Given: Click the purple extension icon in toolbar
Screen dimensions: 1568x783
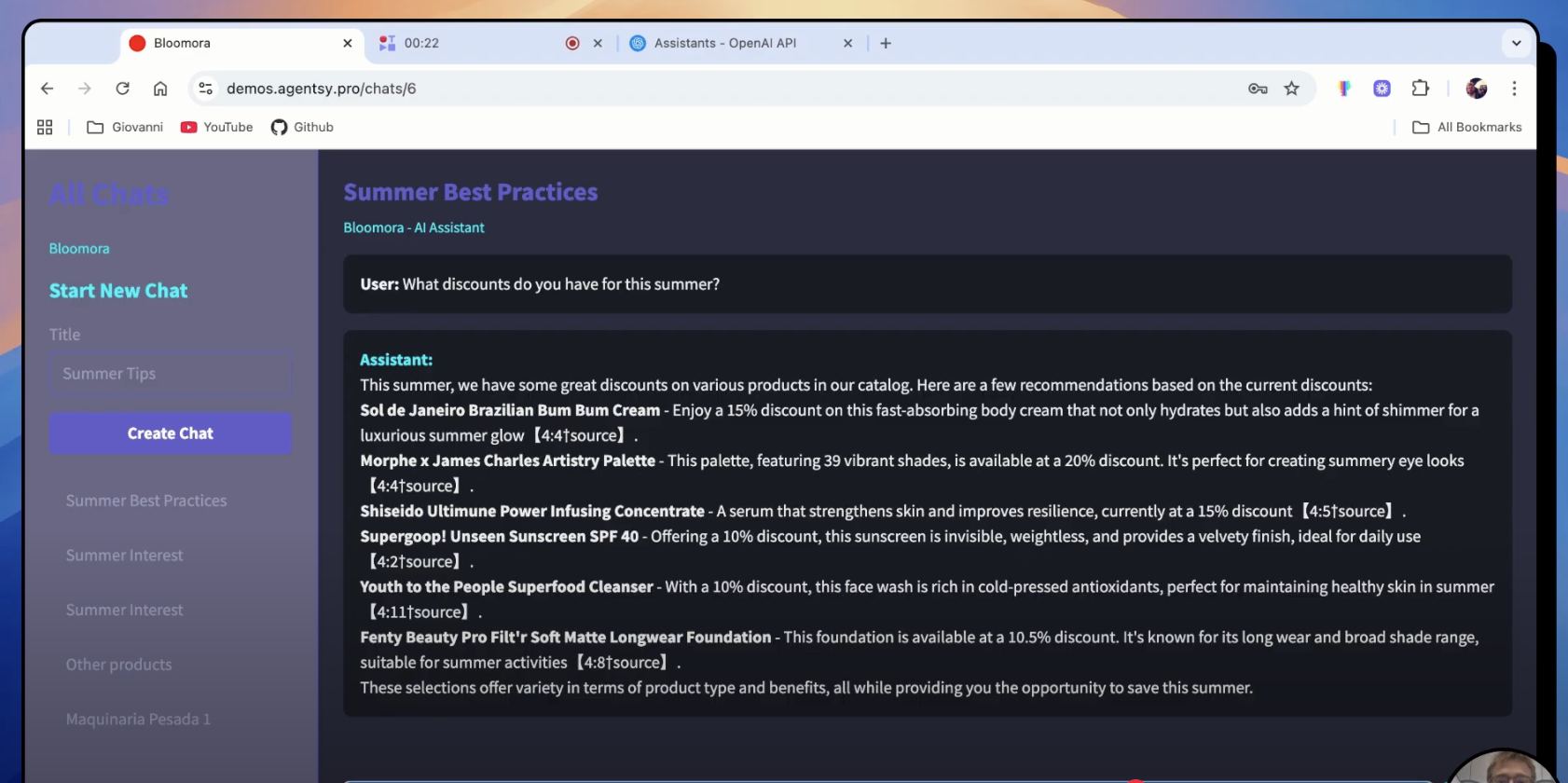Looking at the screenshot, I should (1382, 89).
